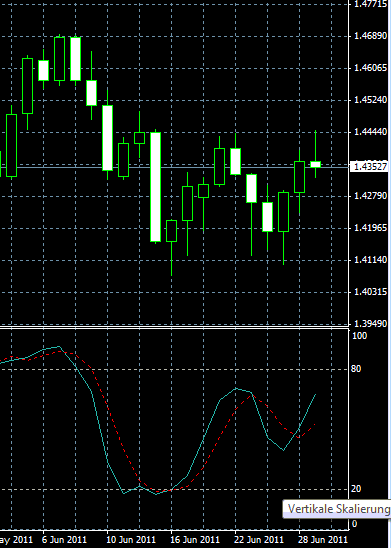
Task: Click the 80 level on the indicator scale
Action: (356, 369)
